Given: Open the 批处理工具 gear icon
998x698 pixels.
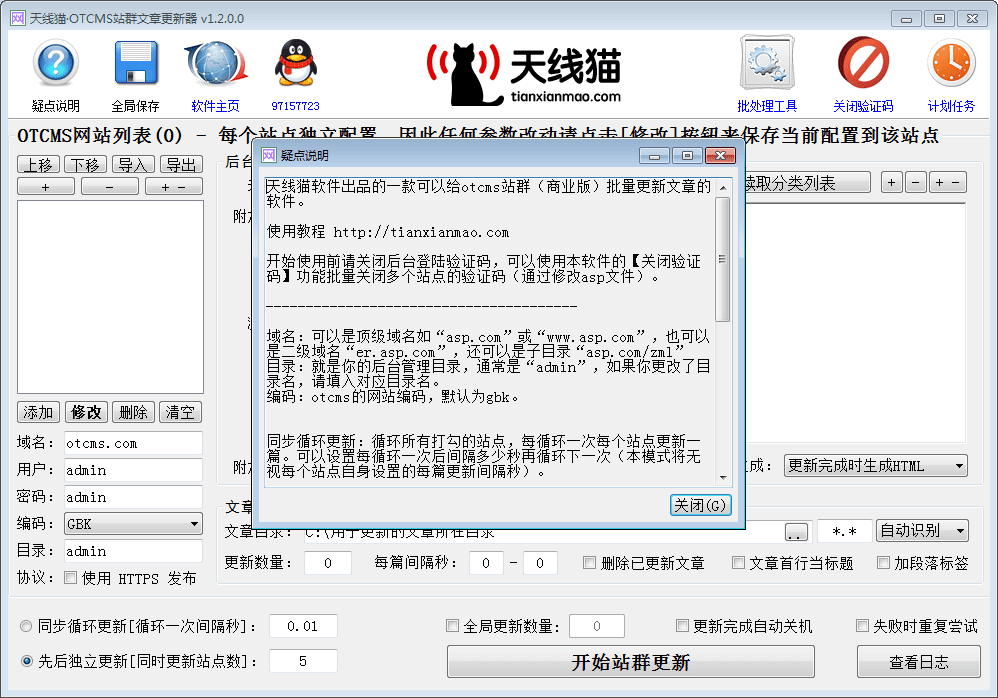Looking at the screenshot, I should point(767,62).
